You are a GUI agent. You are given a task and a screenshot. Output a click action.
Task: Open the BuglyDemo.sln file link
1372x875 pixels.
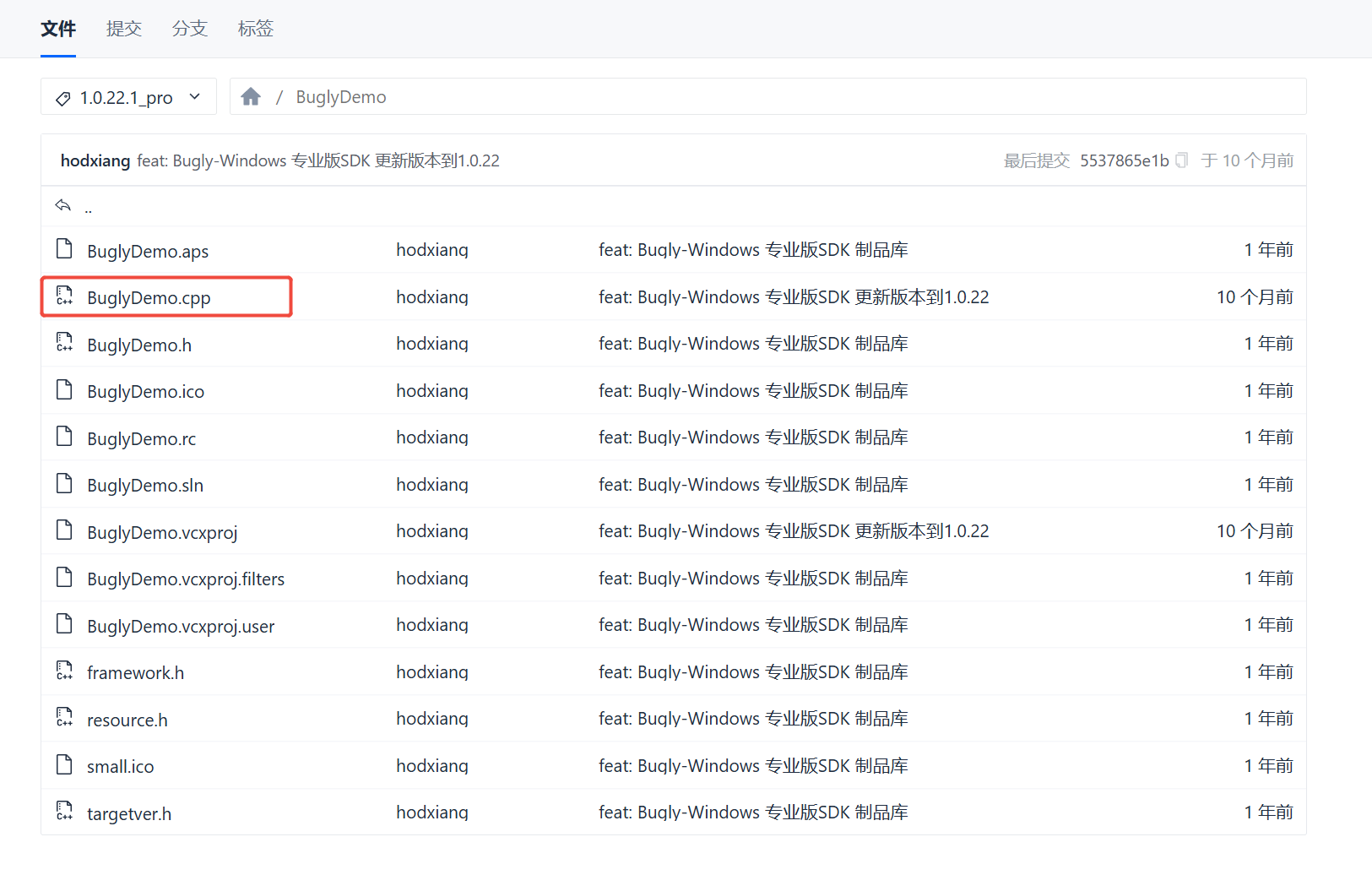coord(145,486)
